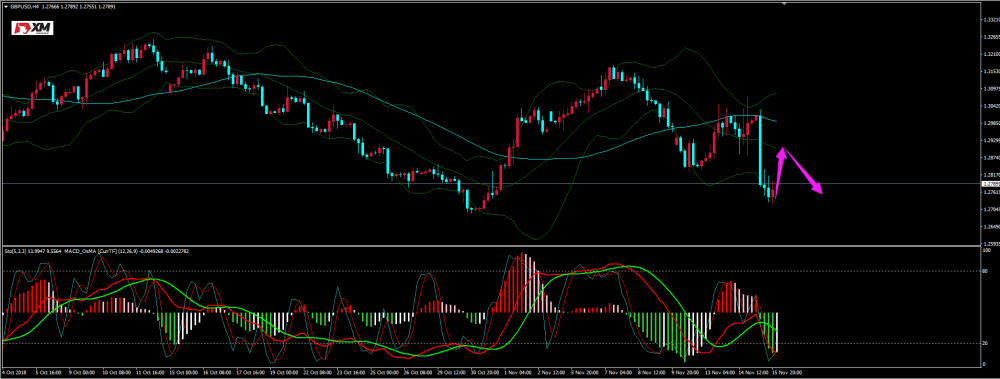Click the GBPUSD,H4 symbol title text

point(24,6)
